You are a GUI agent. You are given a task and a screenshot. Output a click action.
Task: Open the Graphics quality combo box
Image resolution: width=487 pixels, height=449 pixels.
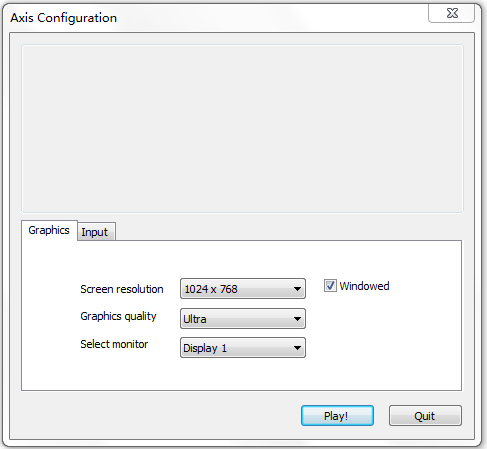(x=243, y=319)
